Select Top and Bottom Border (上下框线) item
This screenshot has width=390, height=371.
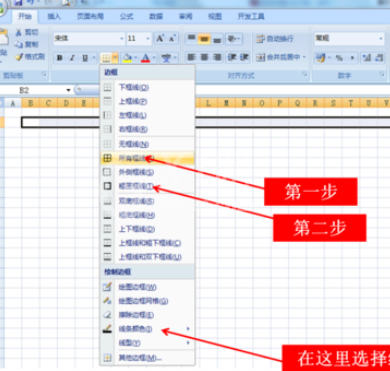coord(147,229)
